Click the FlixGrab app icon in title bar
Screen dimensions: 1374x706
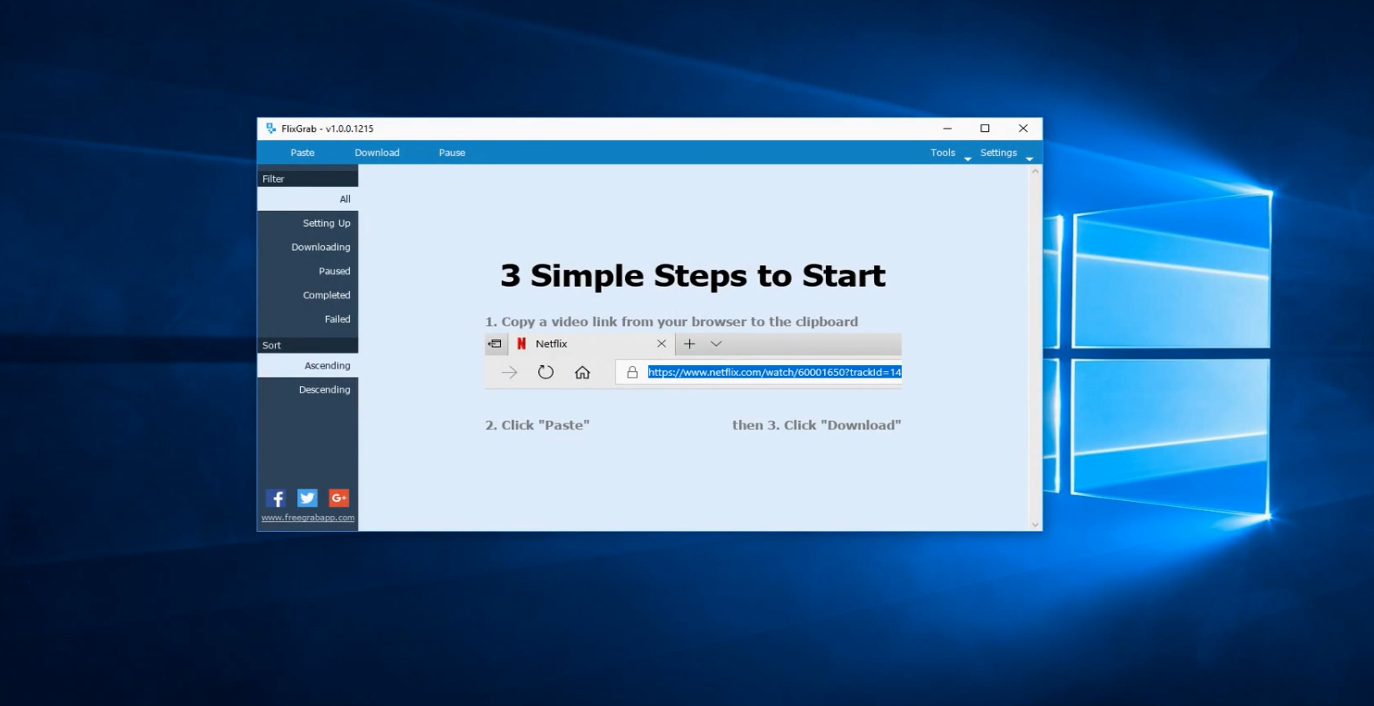point(271,129)
